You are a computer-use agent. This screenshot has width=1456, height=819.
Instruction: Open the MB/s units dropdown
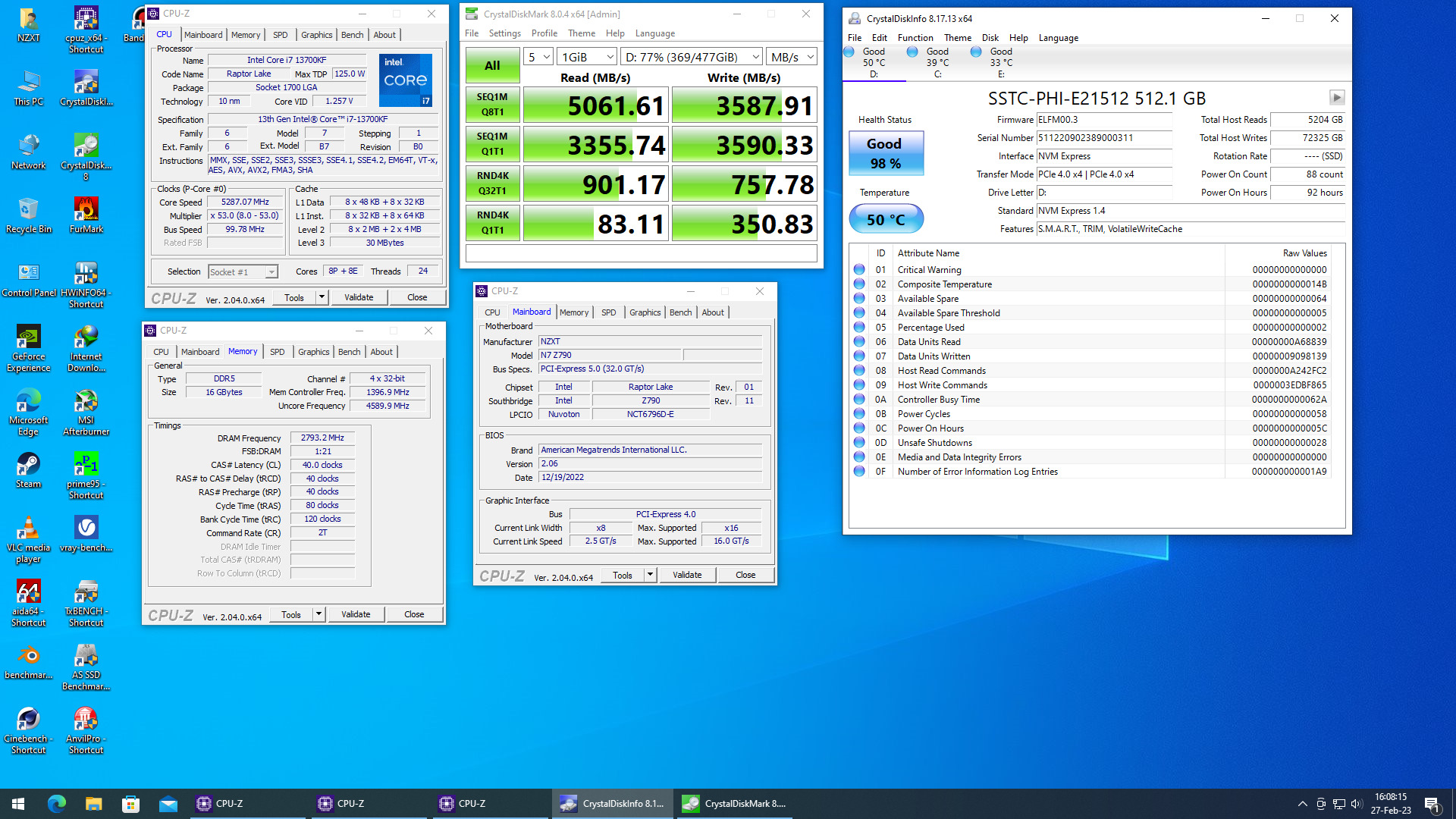(791, 56)
